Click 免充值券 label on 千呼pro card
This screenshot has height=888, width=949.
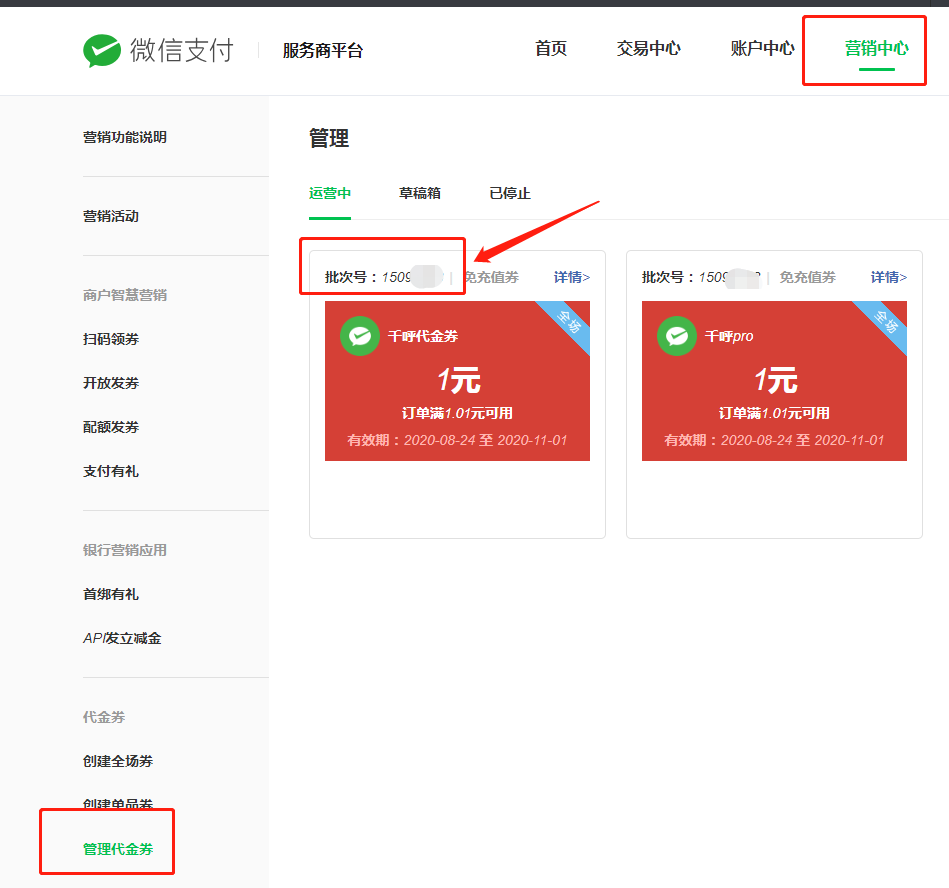807,277
